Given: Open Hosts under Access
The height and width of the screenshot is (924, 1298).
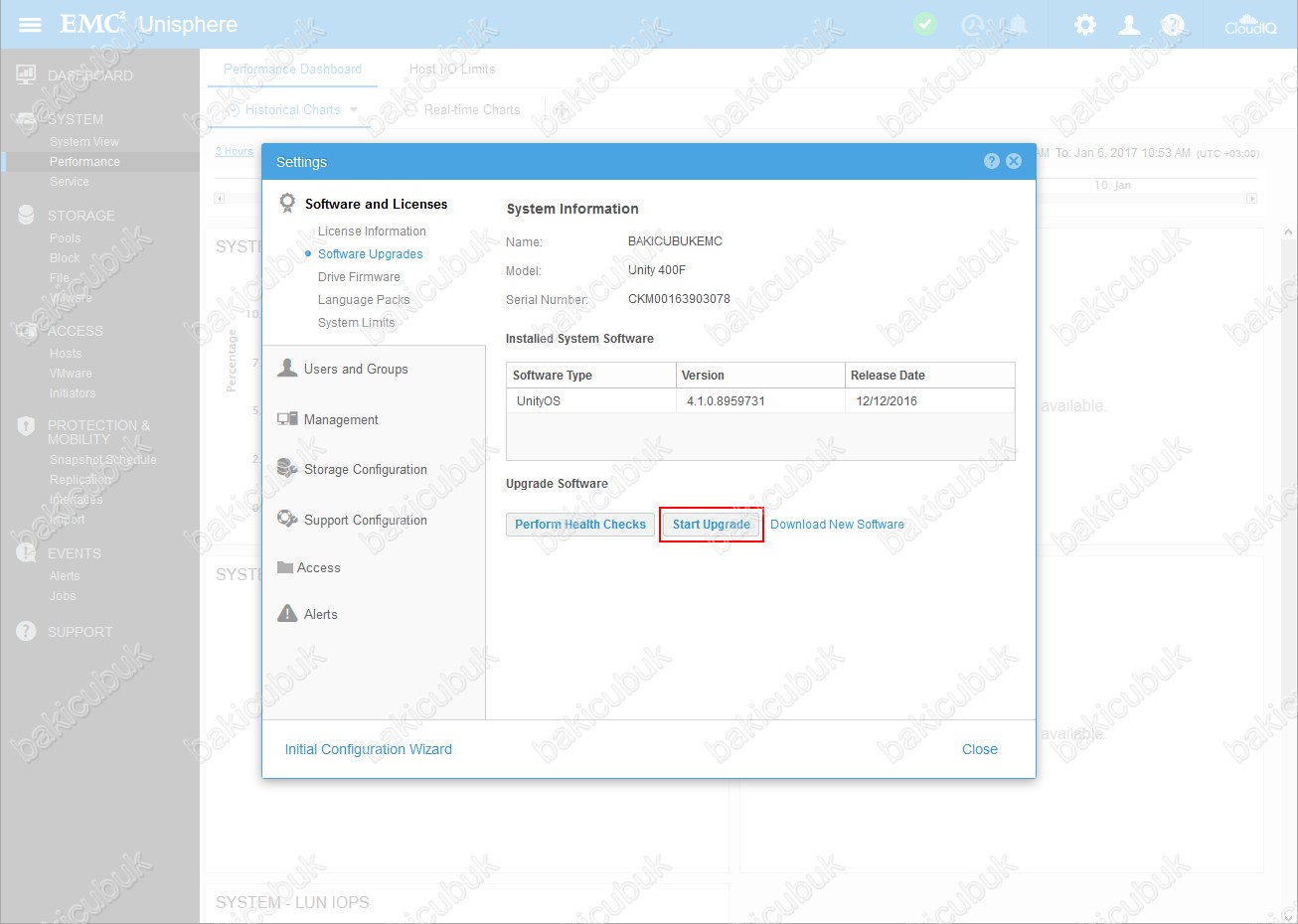Looking at the screenshot, I should coord(66,354).
